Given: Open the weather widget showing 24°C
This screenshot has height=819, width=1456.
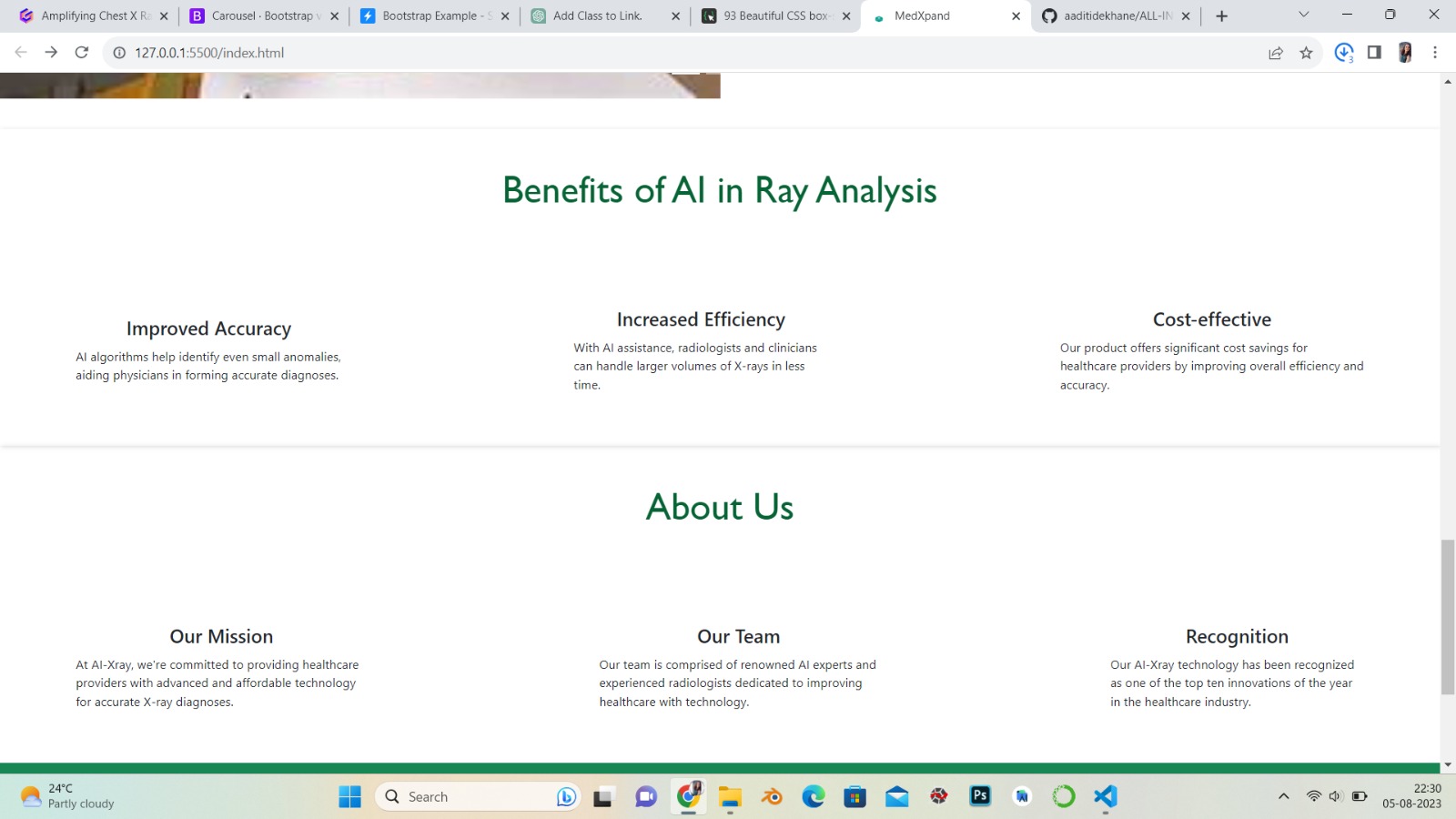Looking at the screenshot, I should 68,796.
